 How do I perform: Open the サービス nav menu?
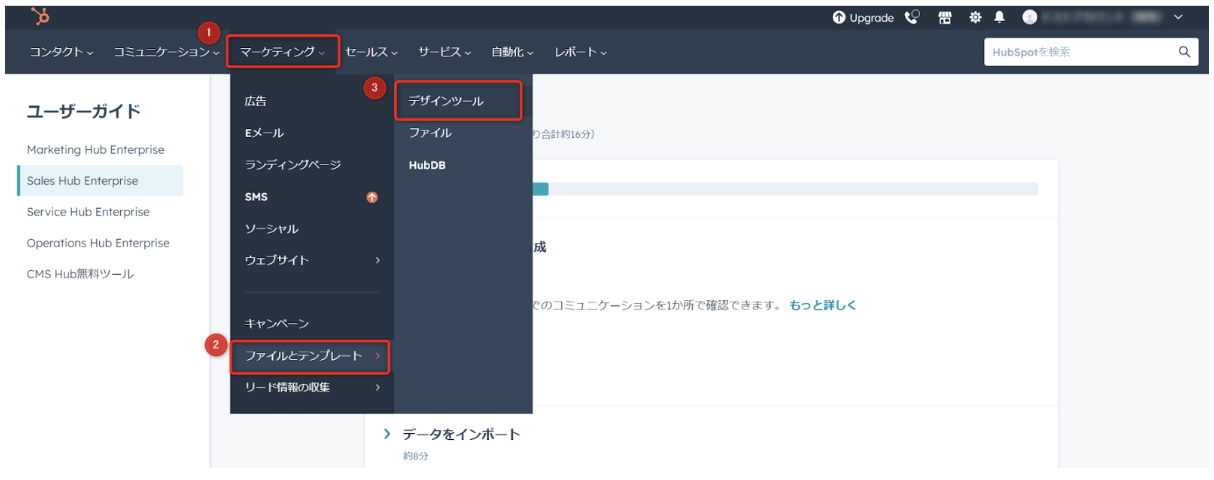pos(444,52)
